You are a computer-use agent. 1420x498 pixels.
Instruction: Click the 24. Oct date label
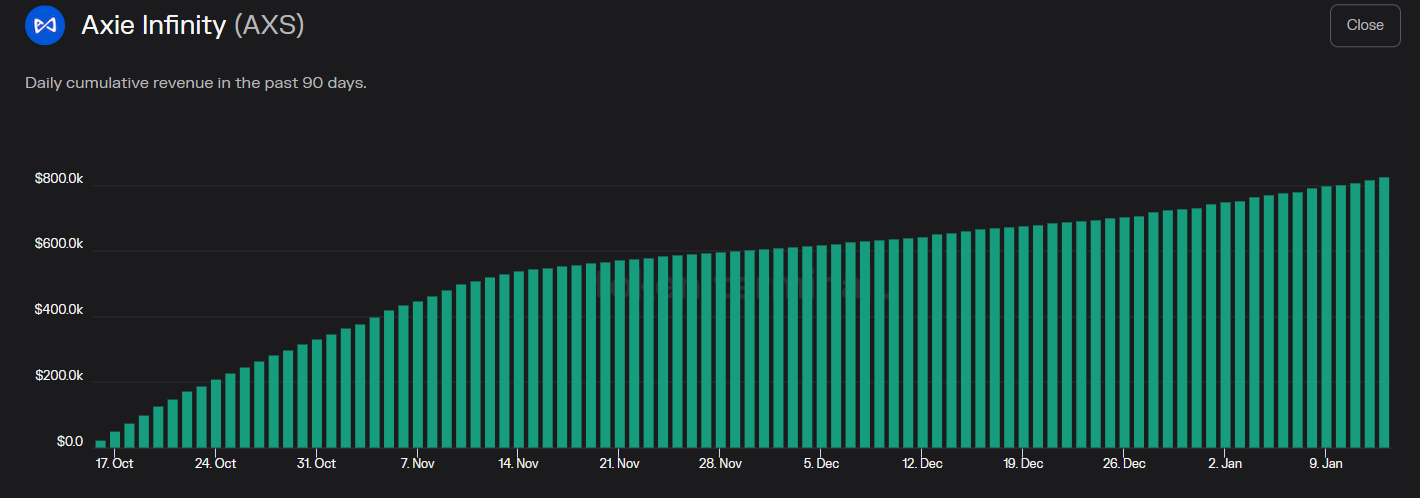215,464
